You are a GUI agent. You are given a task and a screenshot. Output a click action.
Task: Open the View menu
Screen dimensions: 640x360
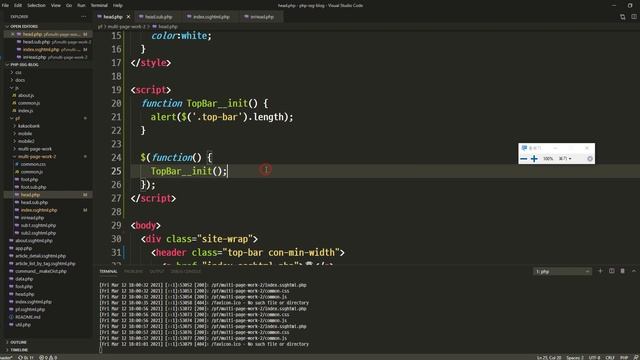[x=56, y=5]
